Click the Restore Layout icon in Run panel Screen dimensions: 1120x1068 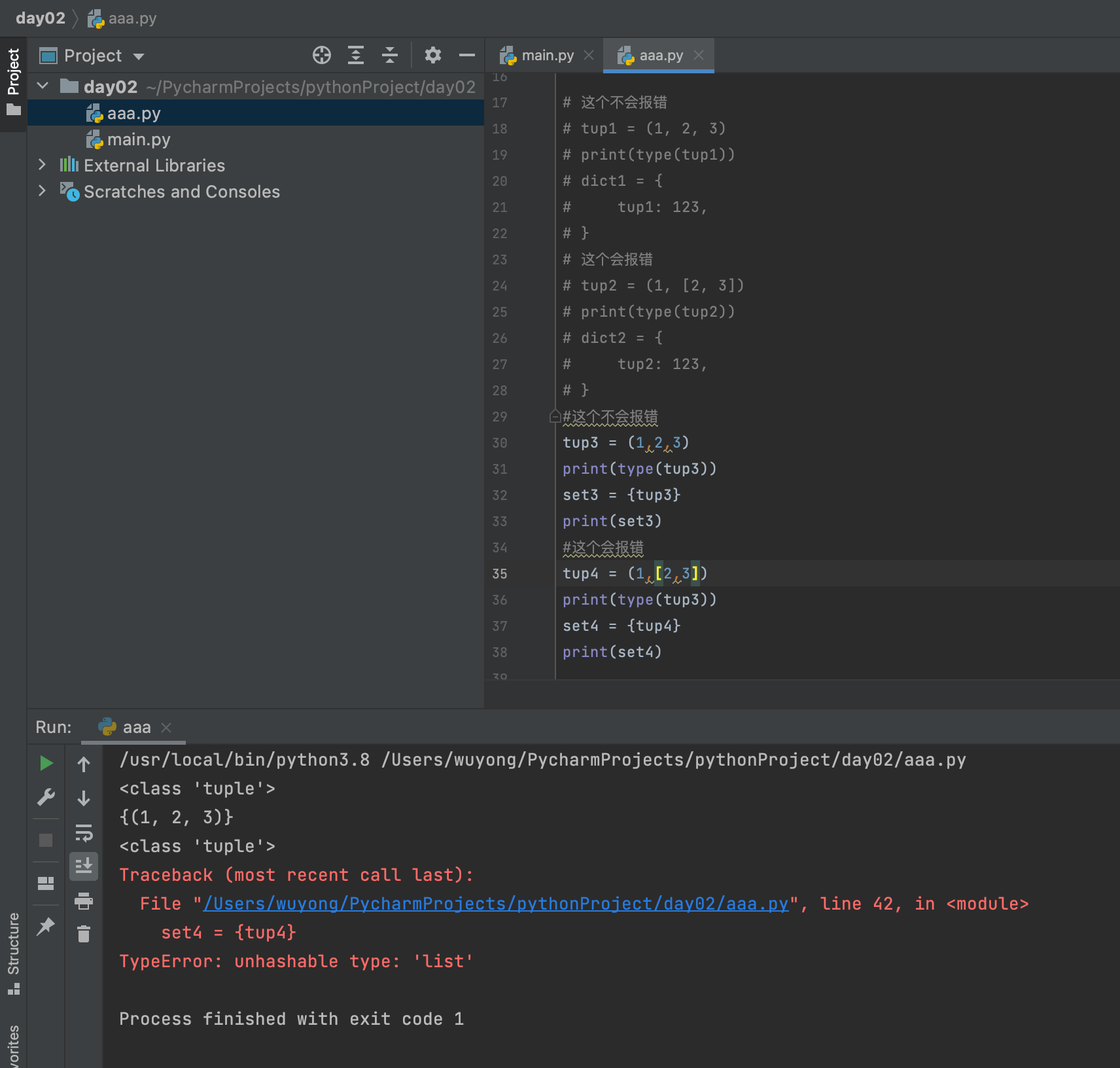(46, 883)
